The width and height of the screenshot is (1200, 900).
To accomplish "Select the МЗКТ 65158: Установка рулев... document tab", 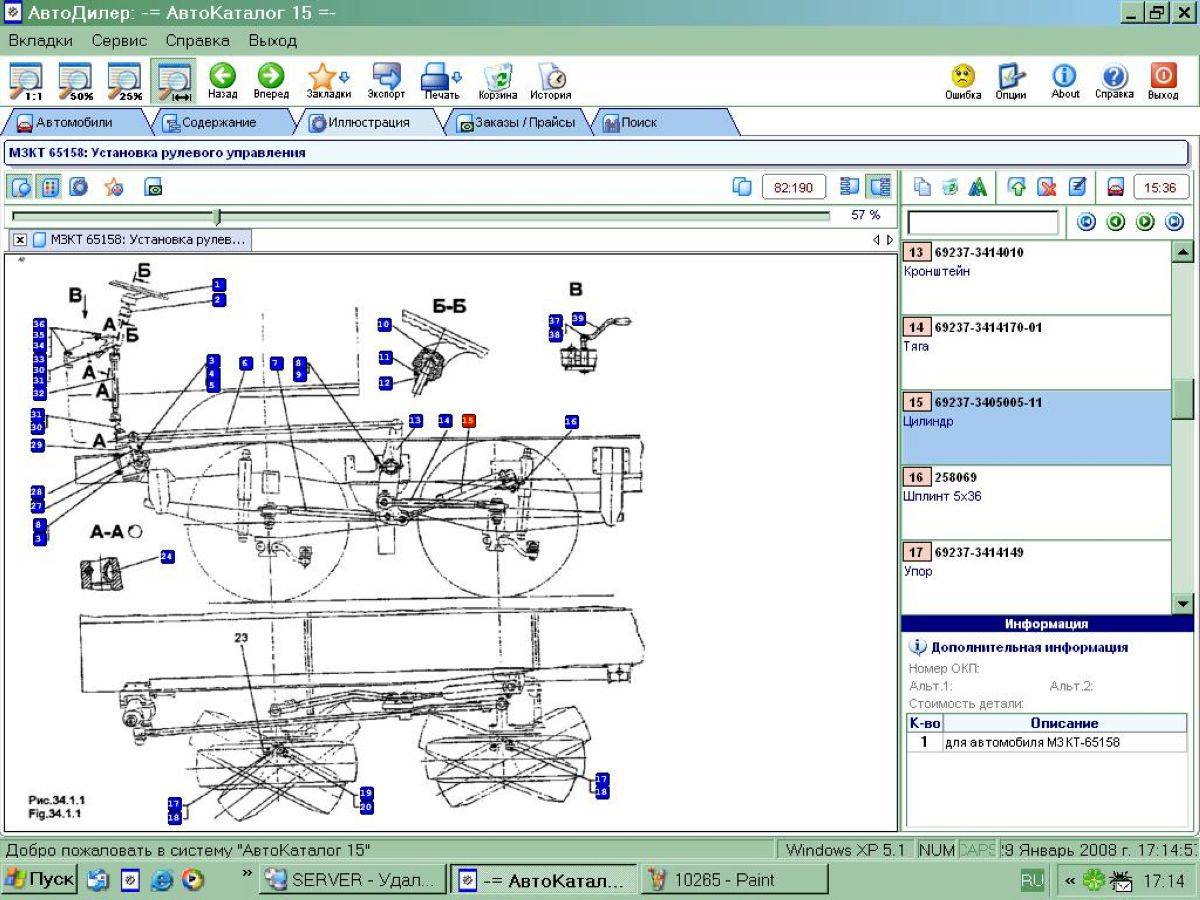I will click(140, 240).
